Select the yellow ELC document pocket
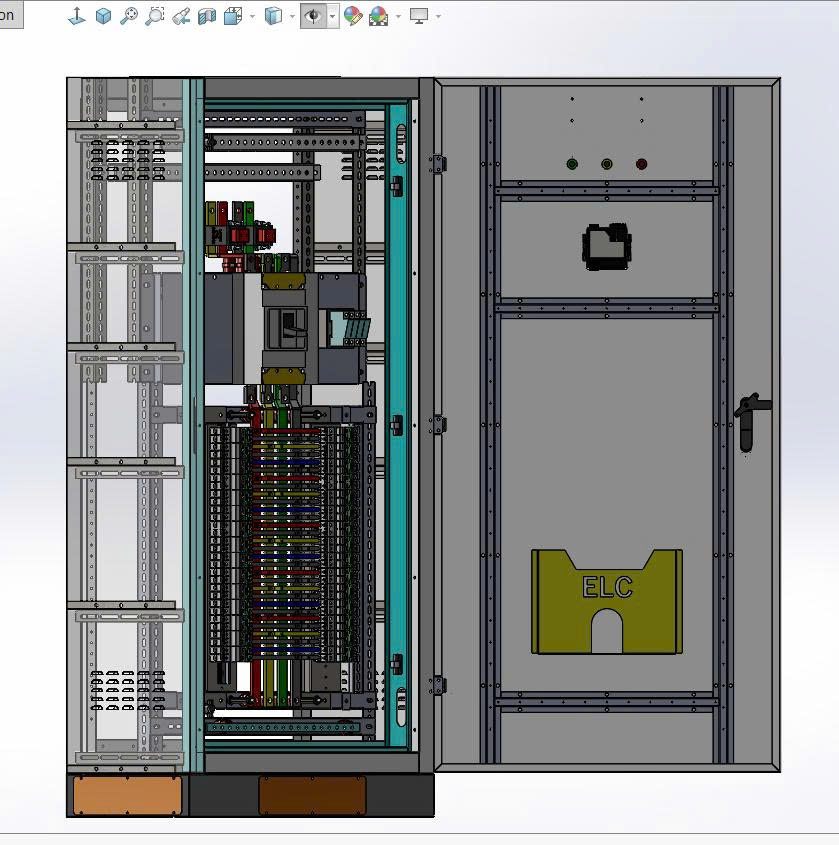 (x=606, y=600)
